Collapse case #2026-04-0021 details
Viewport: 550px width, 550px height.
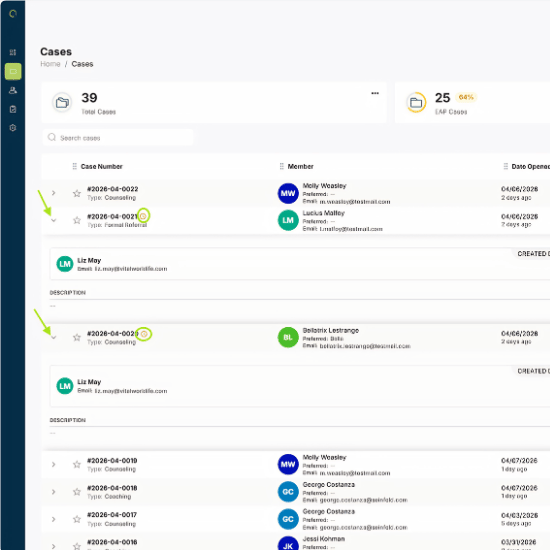[x=53, y=220]
